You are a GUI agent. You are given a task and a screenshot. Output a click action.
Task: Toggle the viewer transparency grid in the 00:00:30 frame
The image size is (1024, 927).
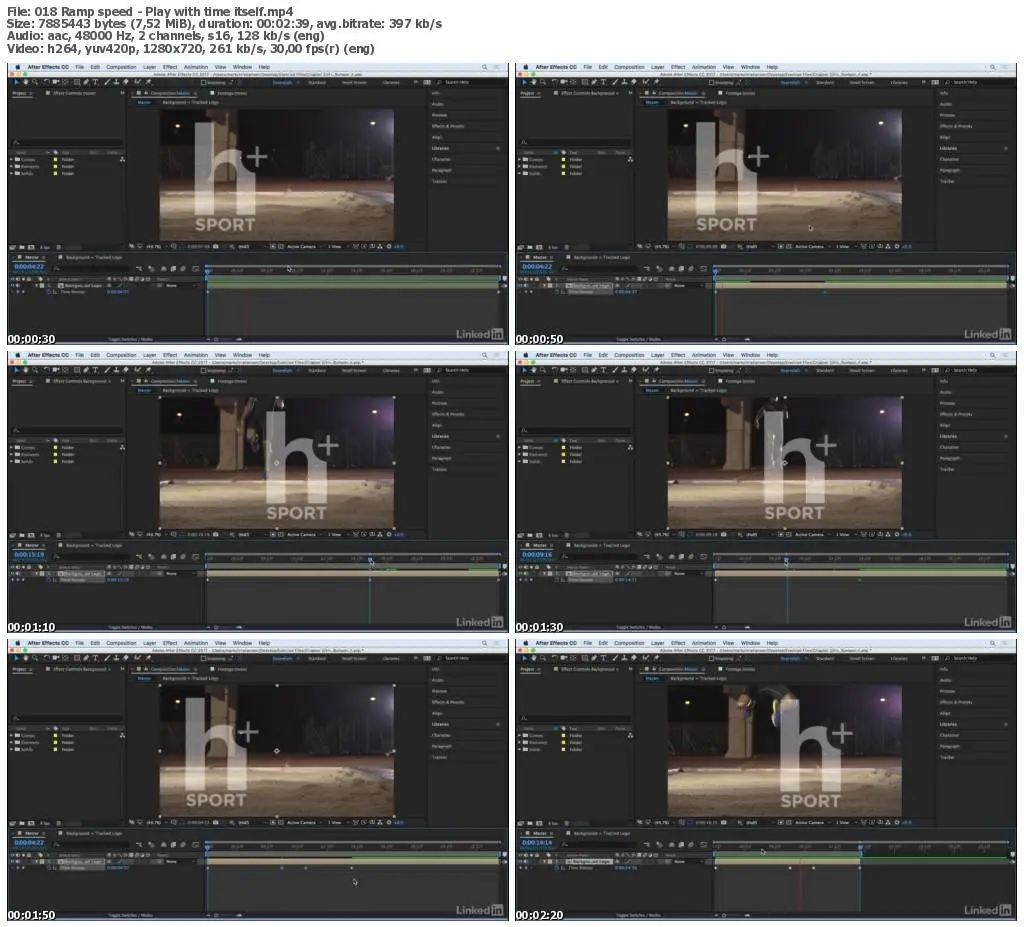281,246
